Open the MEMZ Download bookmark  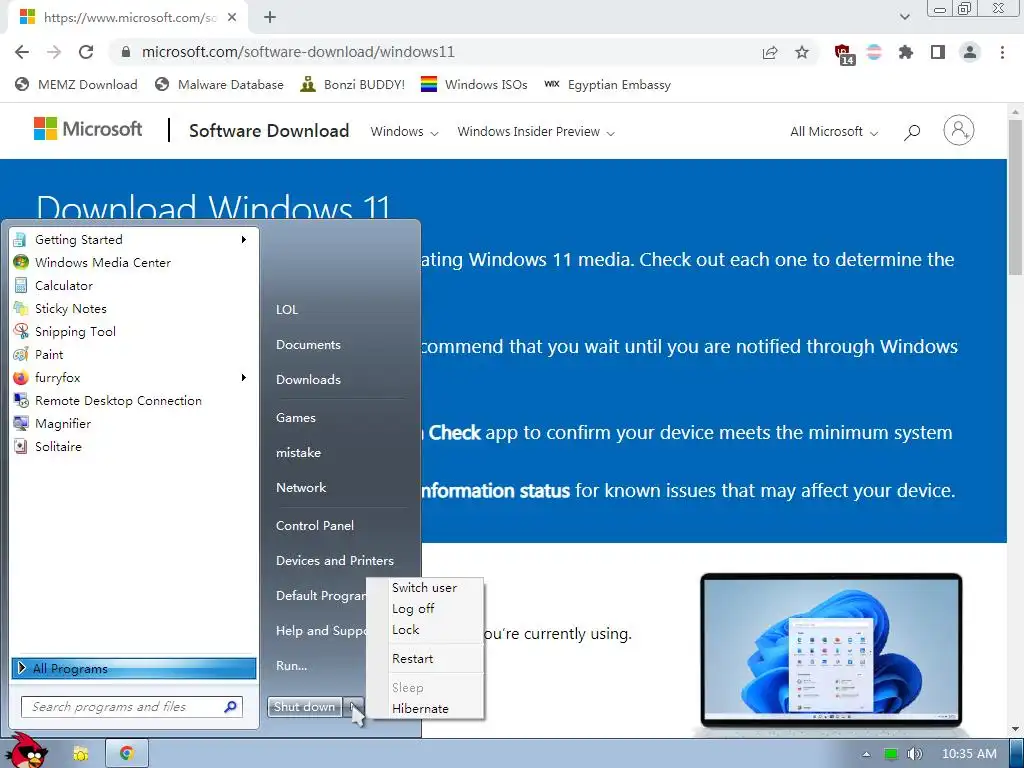(76, 85)
